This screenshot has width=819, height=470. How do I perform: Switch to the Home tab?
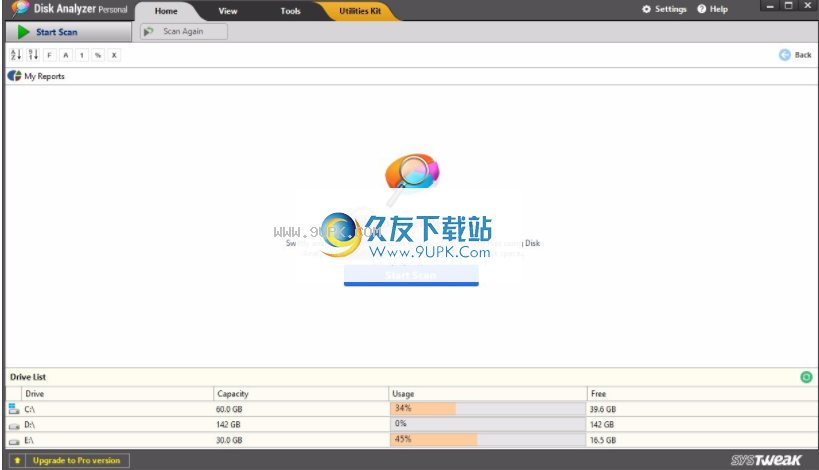click(166, 11)
